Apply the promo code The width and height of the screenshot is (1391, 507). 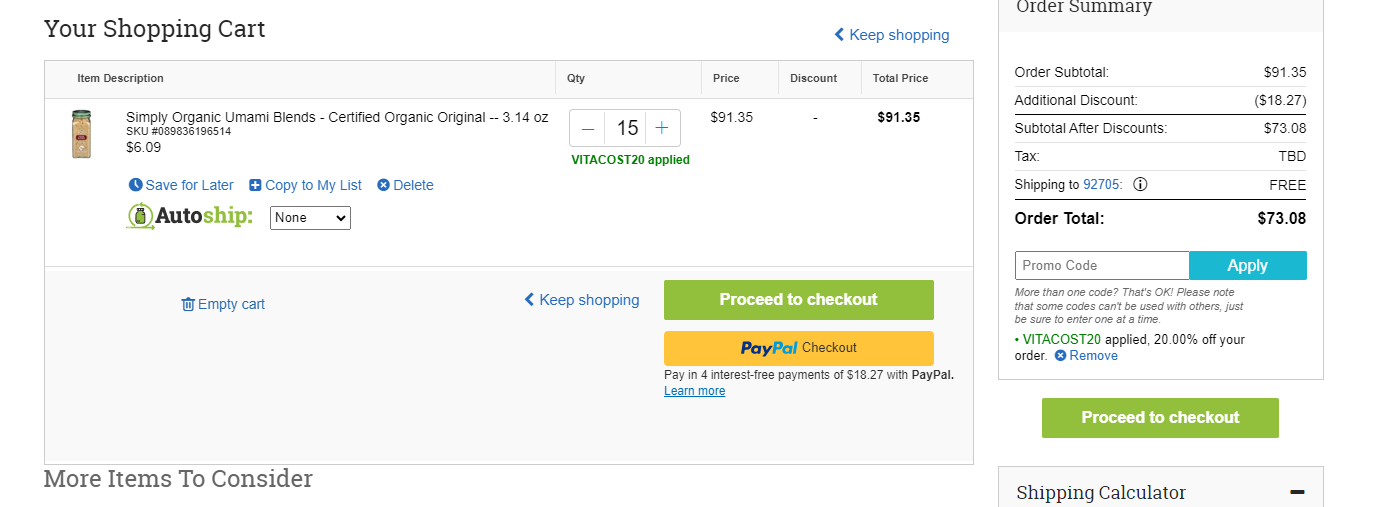click(1248, 265)
